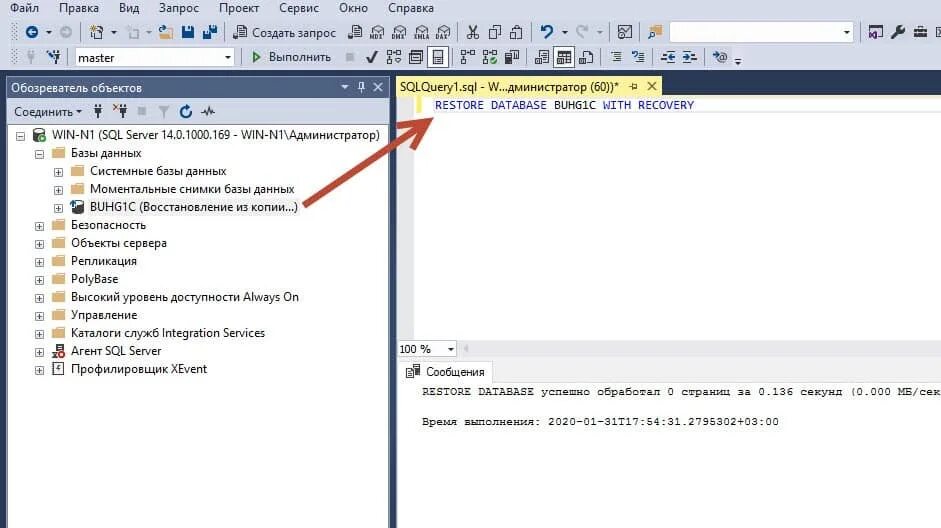Open the Правка menu
This screenshot has width=941, height=528.
[x=79, y=8]
